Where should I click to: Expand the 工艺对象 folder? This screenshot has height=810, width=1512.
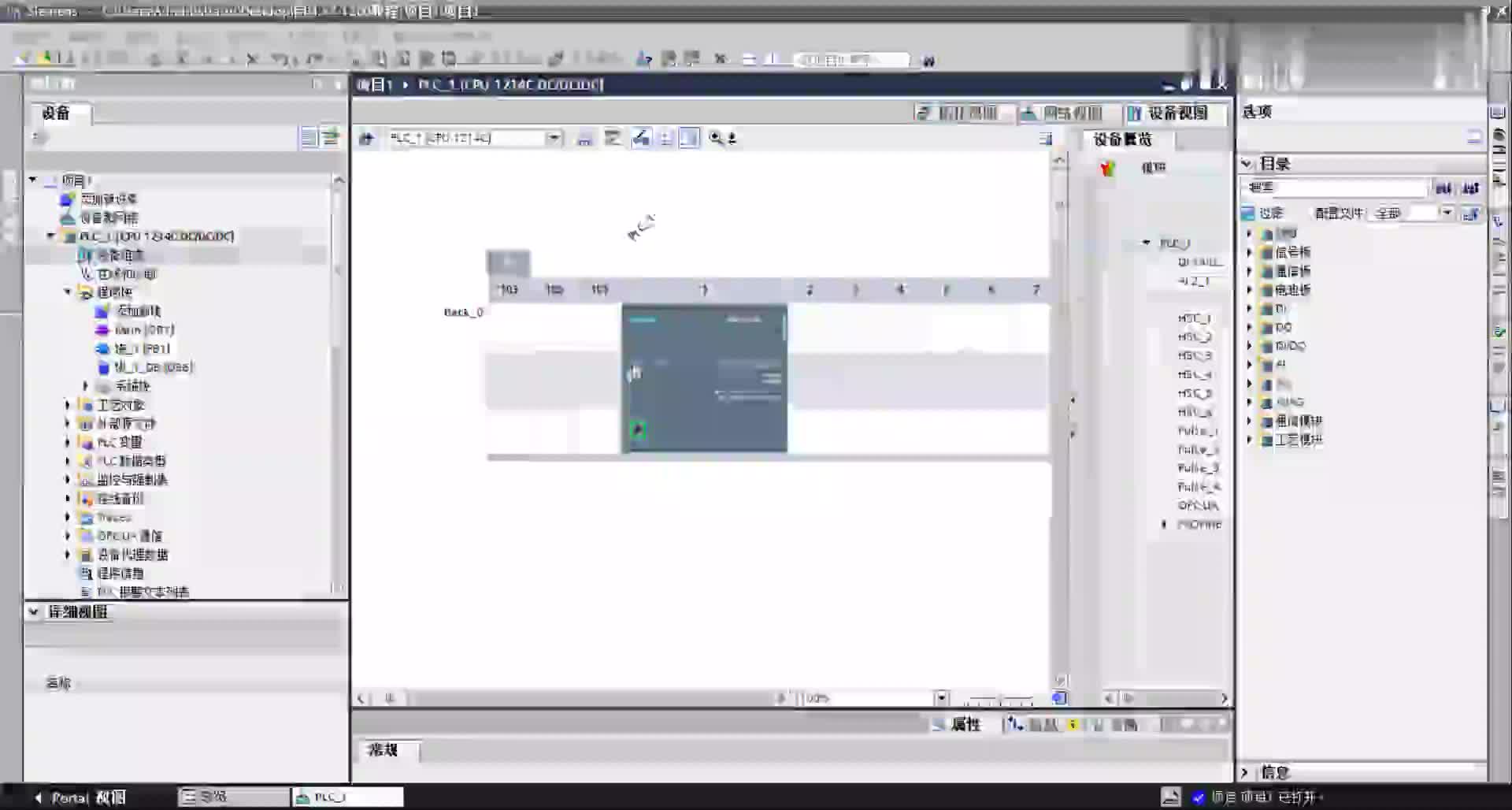pyautogui.click(x=68, y=405)
